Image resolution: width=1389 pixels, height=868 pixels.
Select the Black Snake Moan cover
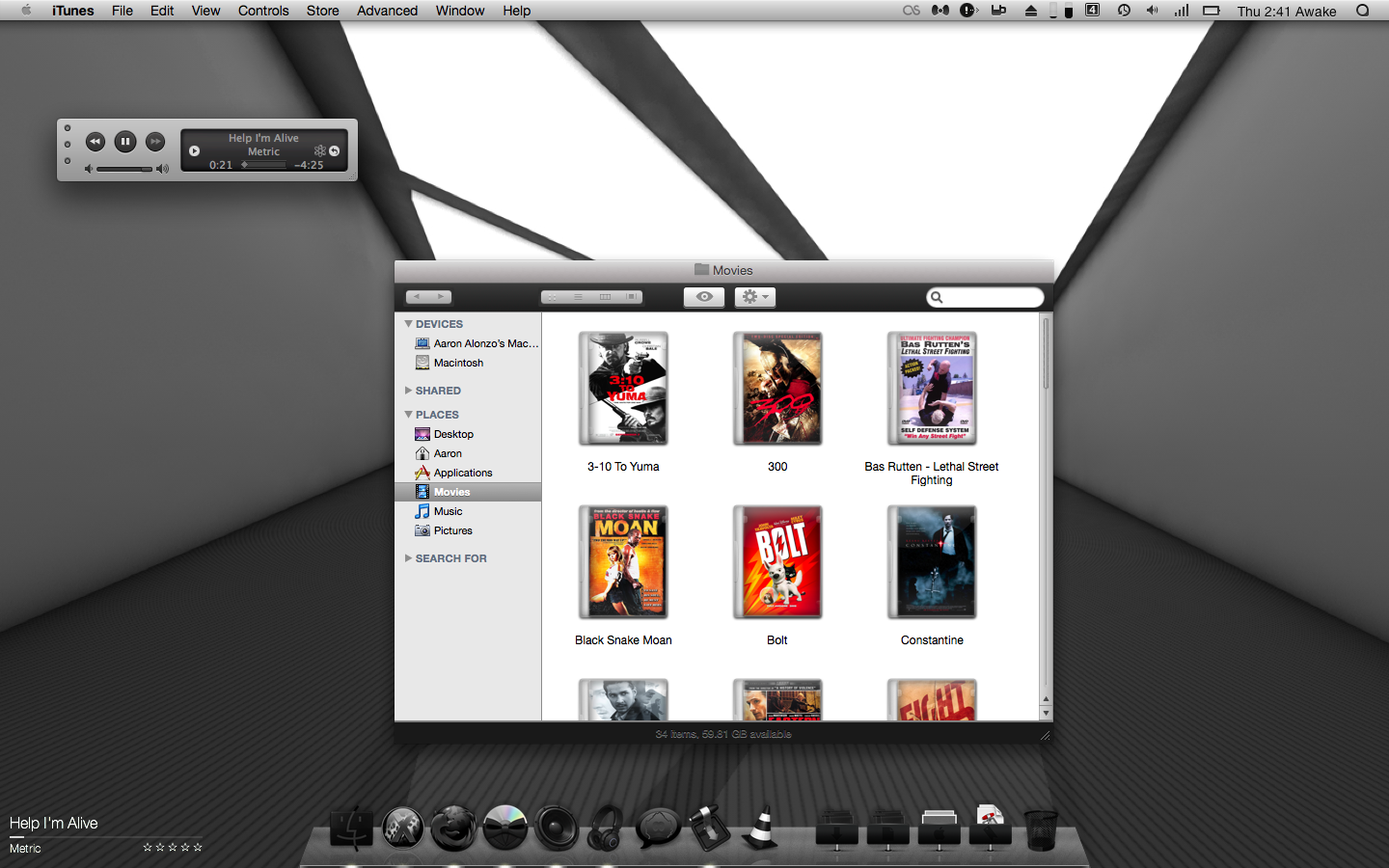(x=623, y=562)
